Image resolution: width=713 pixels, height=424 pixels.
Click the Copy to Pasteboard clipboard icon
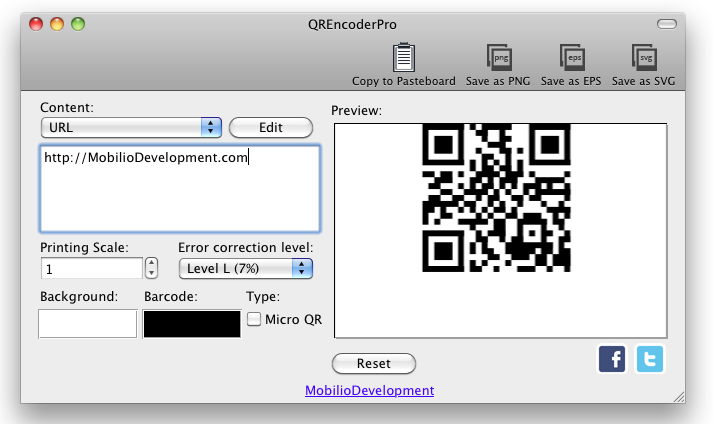(x=404, y=57)
